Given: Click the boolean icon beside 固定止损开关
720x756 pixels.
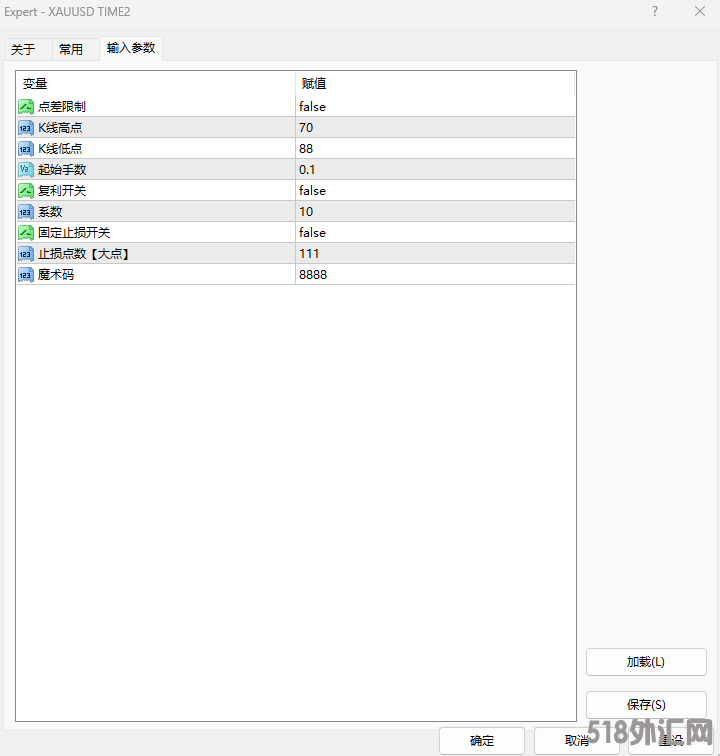Looking at the screenshot, I should pyautogui.click(x=26, y=233).
